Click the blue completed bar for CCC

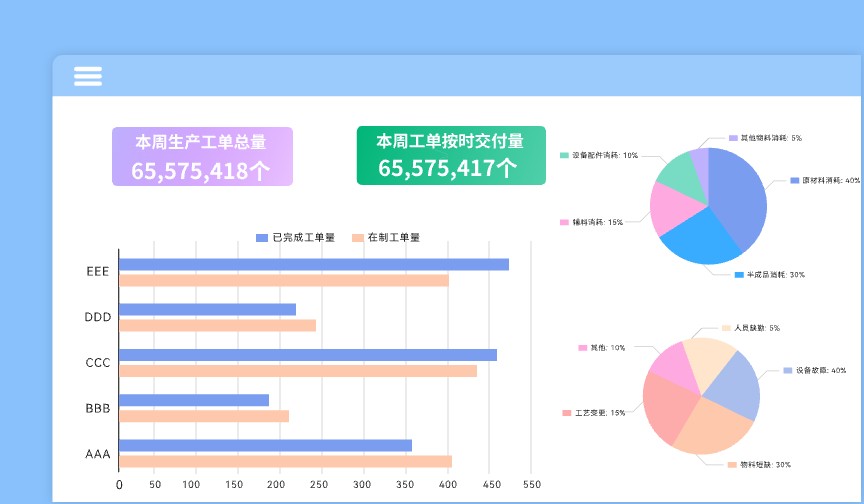click(x=308, y=355)
